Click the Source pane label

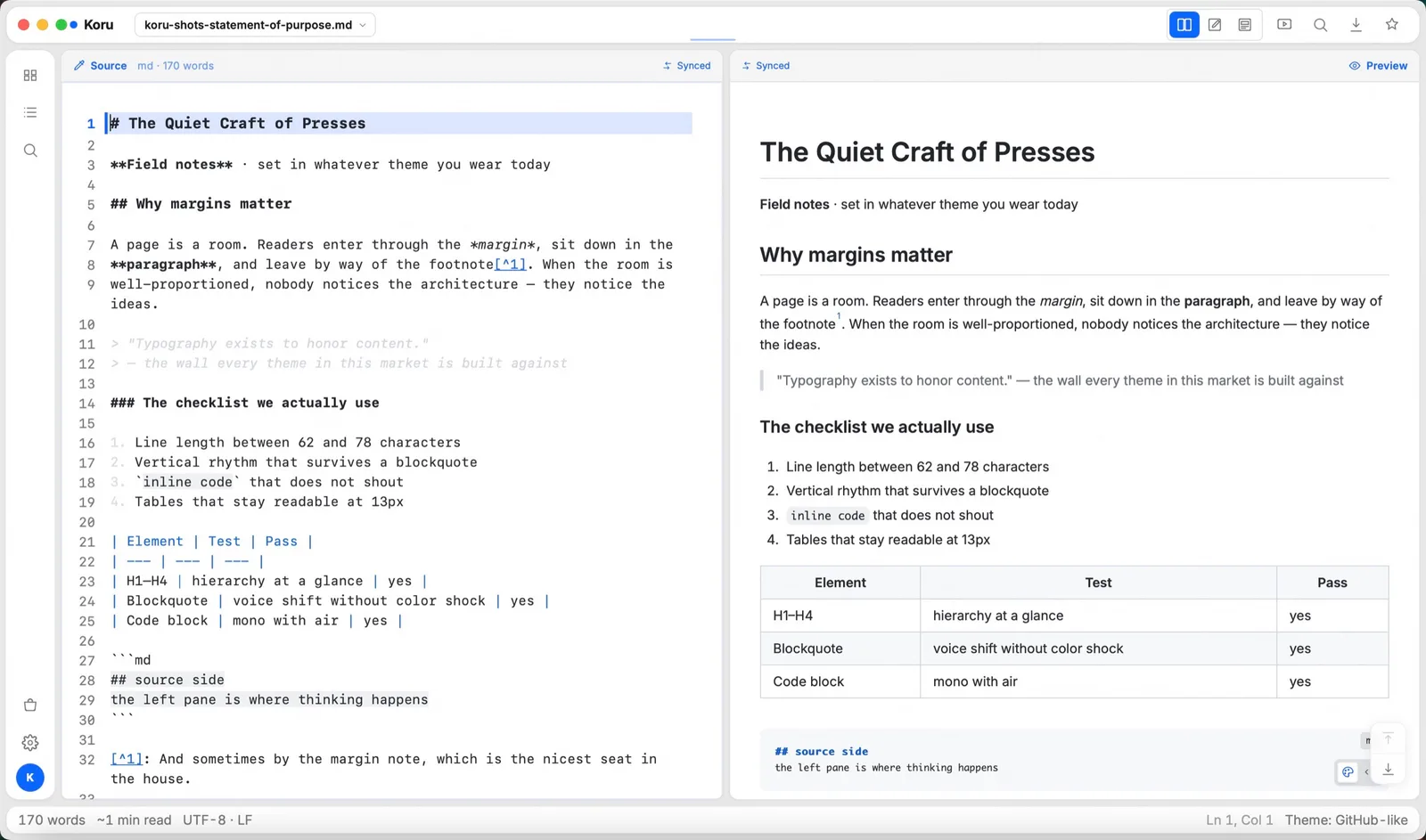[x=100, y=66]
